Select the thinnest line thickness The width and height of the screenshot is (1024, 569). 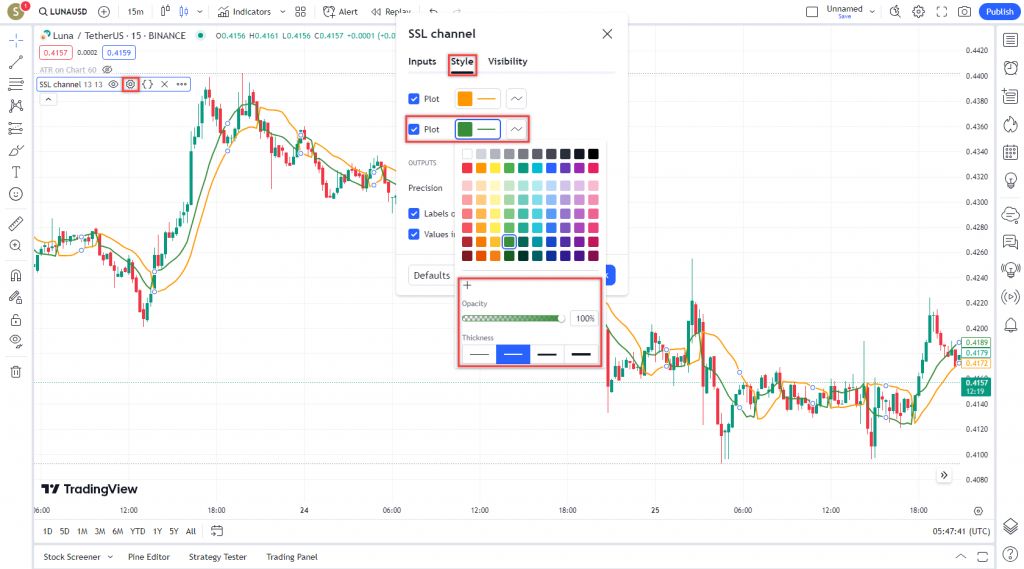[x=479, y=355]
